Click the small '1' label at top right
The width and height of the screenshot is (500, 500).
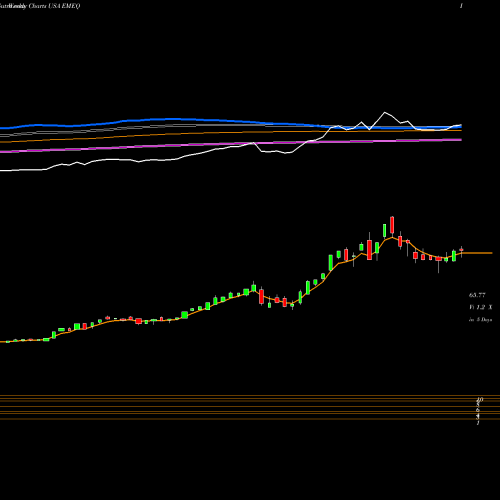point(461,6)
